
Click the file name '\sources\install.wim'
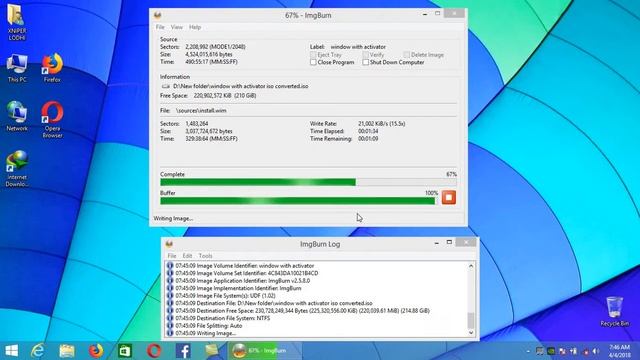[x=201, y=111]
